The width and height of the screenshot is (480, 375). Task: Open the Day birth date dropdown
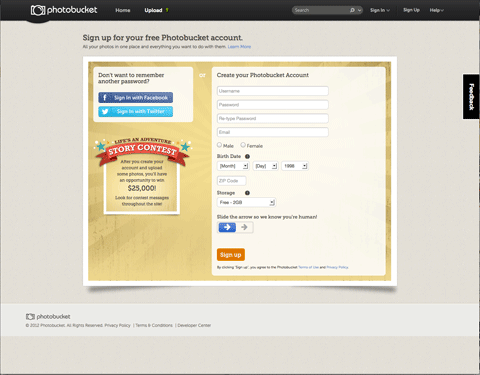266,166
